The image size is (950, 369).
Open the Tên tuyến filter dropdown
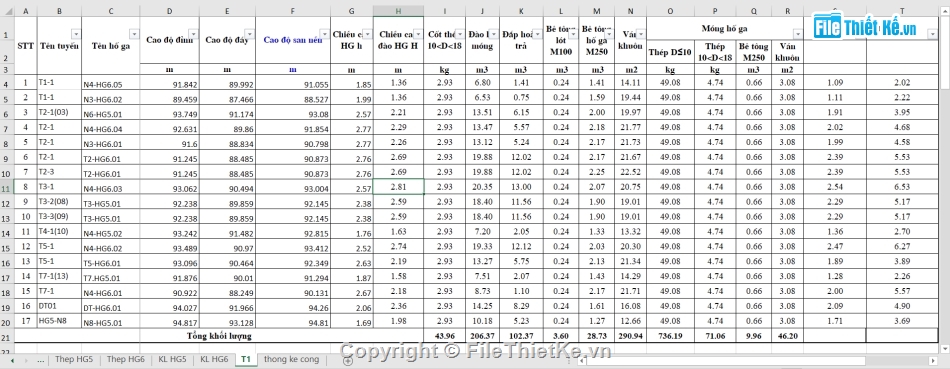[x=76, y=34]
